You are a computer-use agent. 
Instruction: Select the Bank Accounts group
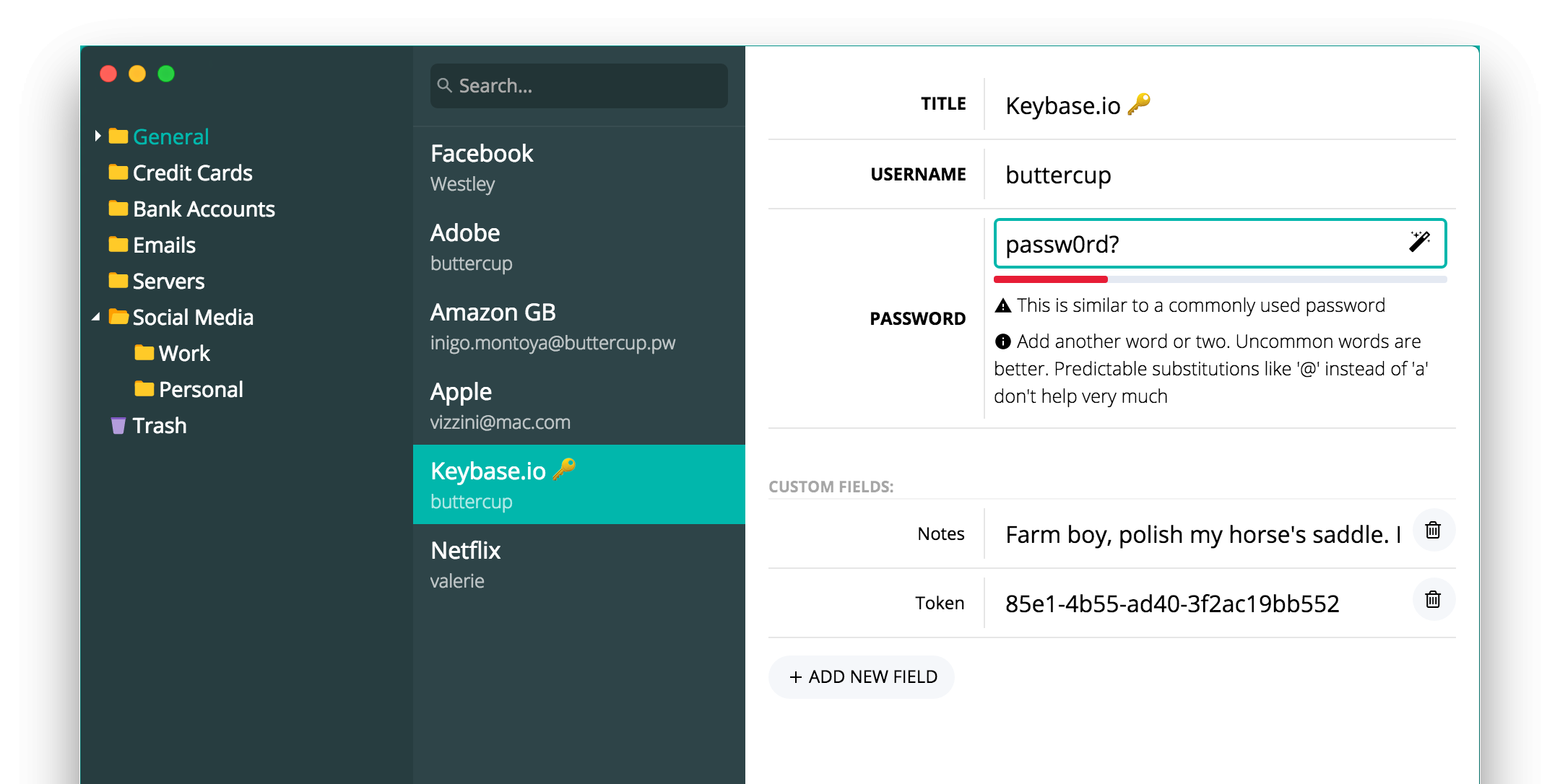point(204,209)
